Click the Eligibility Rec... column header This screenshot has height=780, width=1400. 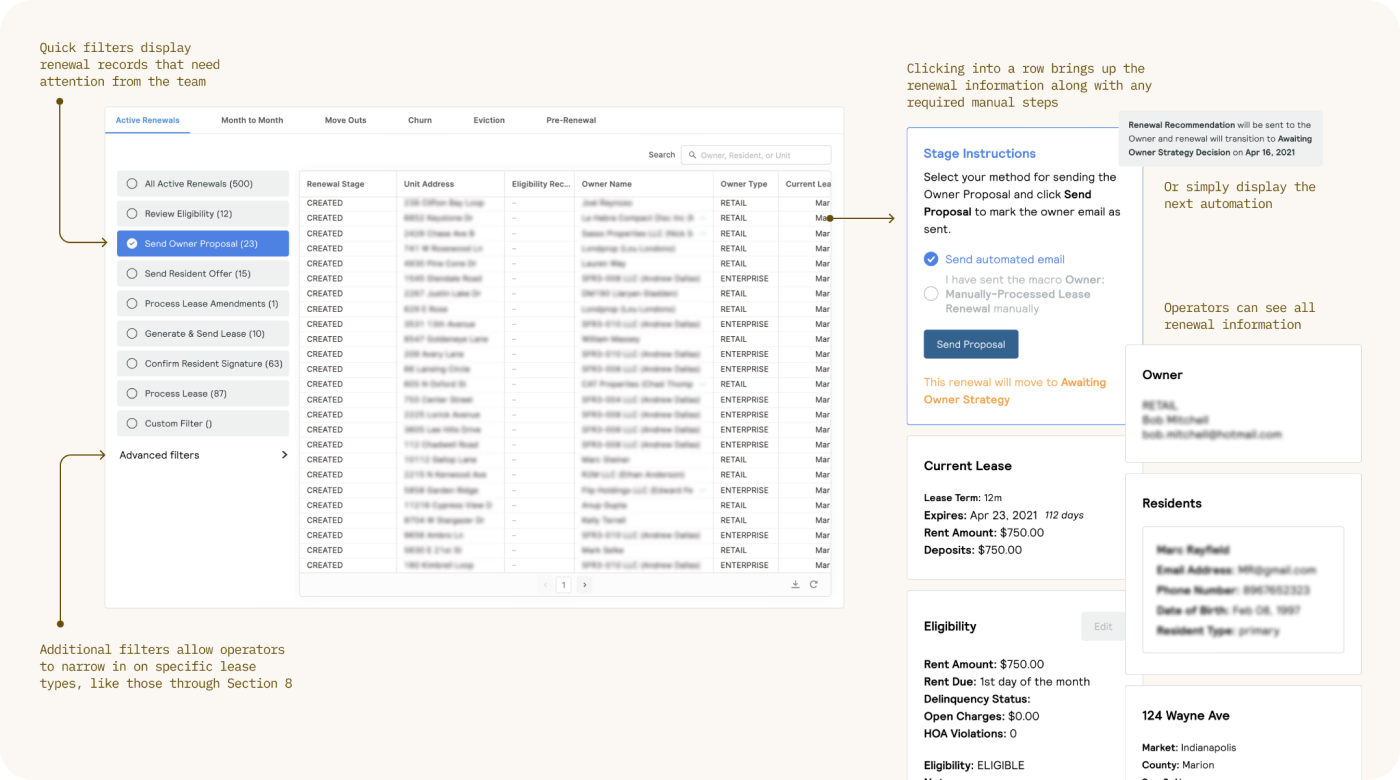pyautogui.click(x=541, y=184)
